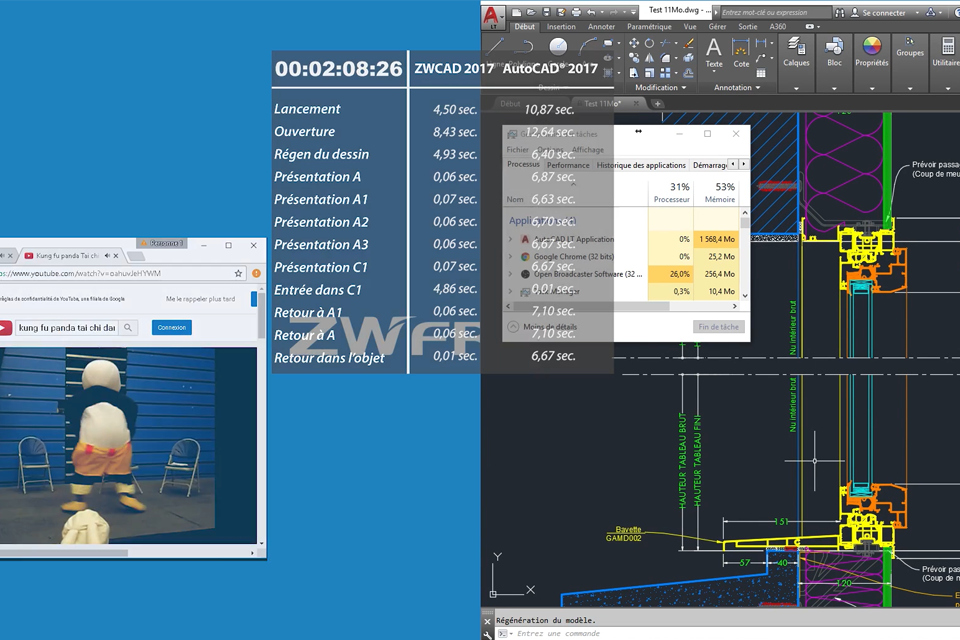Open the Propriétés panel dropdown

872,88
